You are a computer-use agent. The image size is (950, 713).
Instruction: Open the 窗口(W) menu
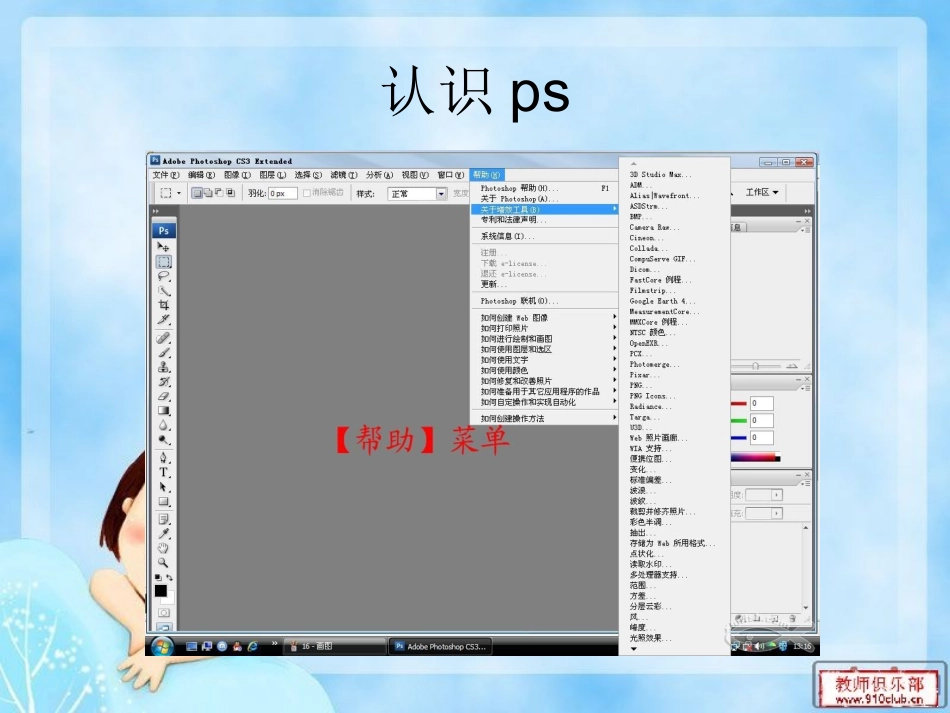pyautogui.click(x=451, y=175)
